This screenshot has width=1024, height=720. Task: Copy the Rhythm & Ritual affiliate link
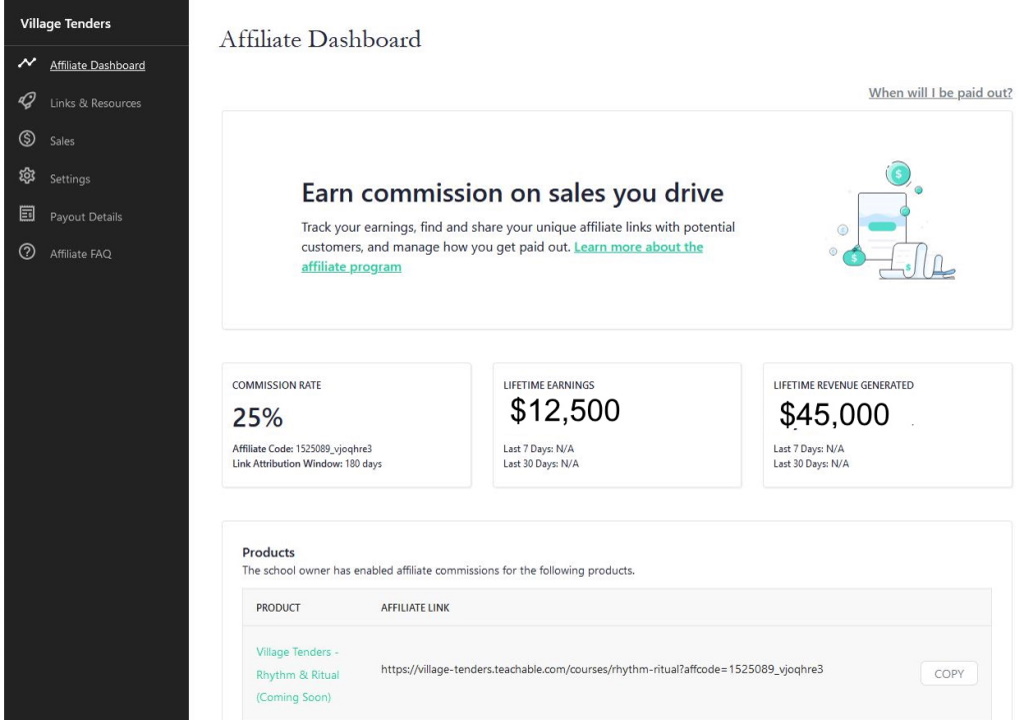949,674
